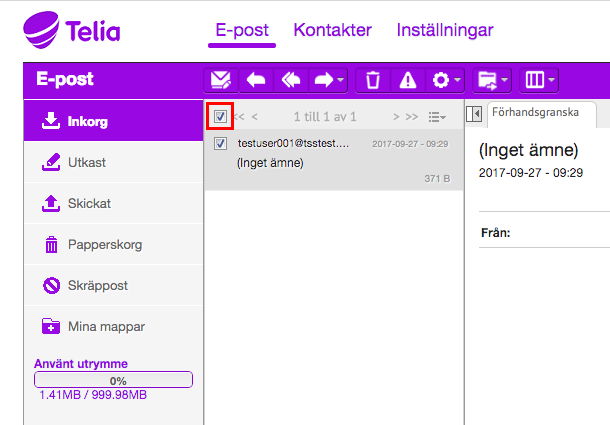Viewport: 610px width, 425px height.
Task: Reply to the selected message
Action: click(x=256, y=80)
